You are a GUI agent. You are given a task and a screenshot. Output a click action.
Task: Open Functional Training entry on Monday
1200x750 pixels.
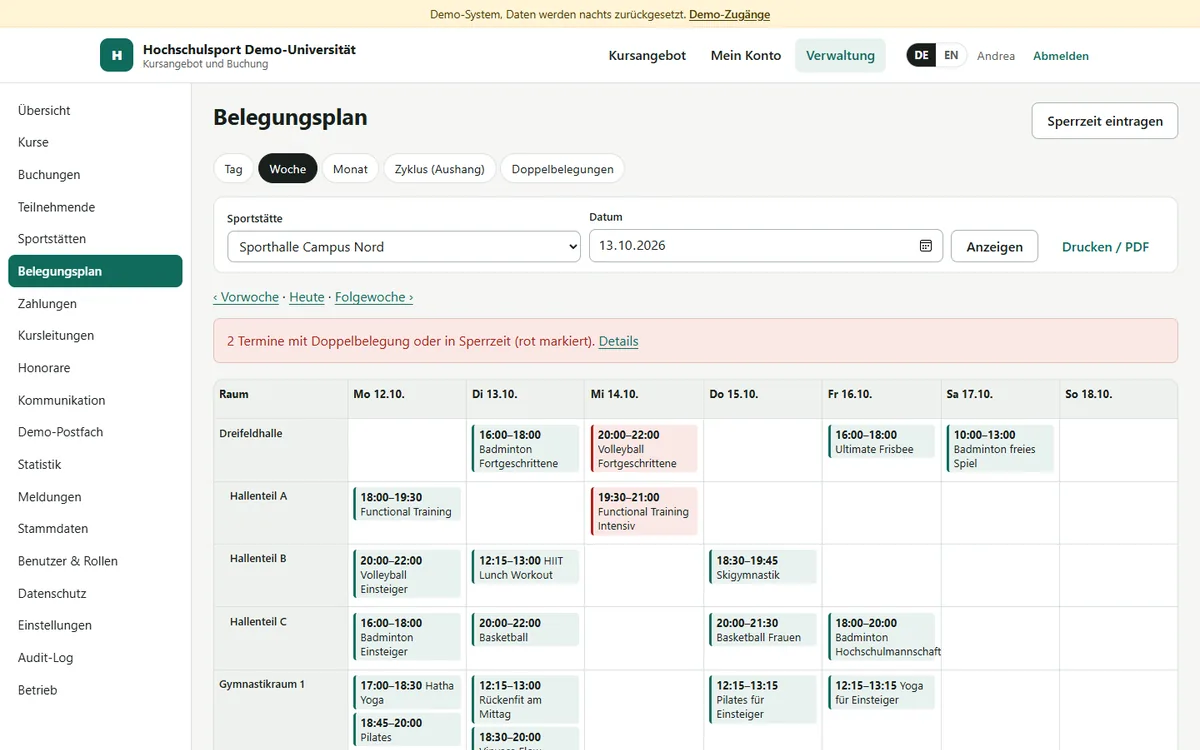[x=407, y=504]
